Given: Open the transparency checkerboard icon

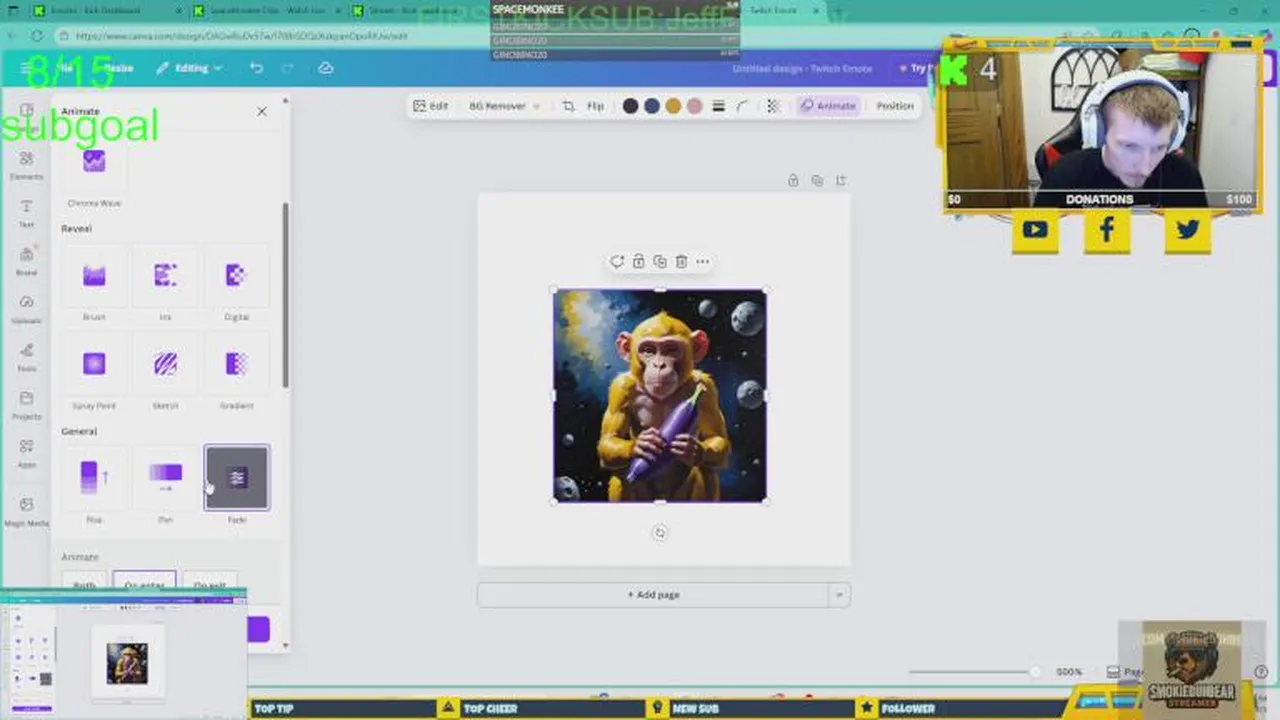Looking at the screenshot, I should pos(773,106).
